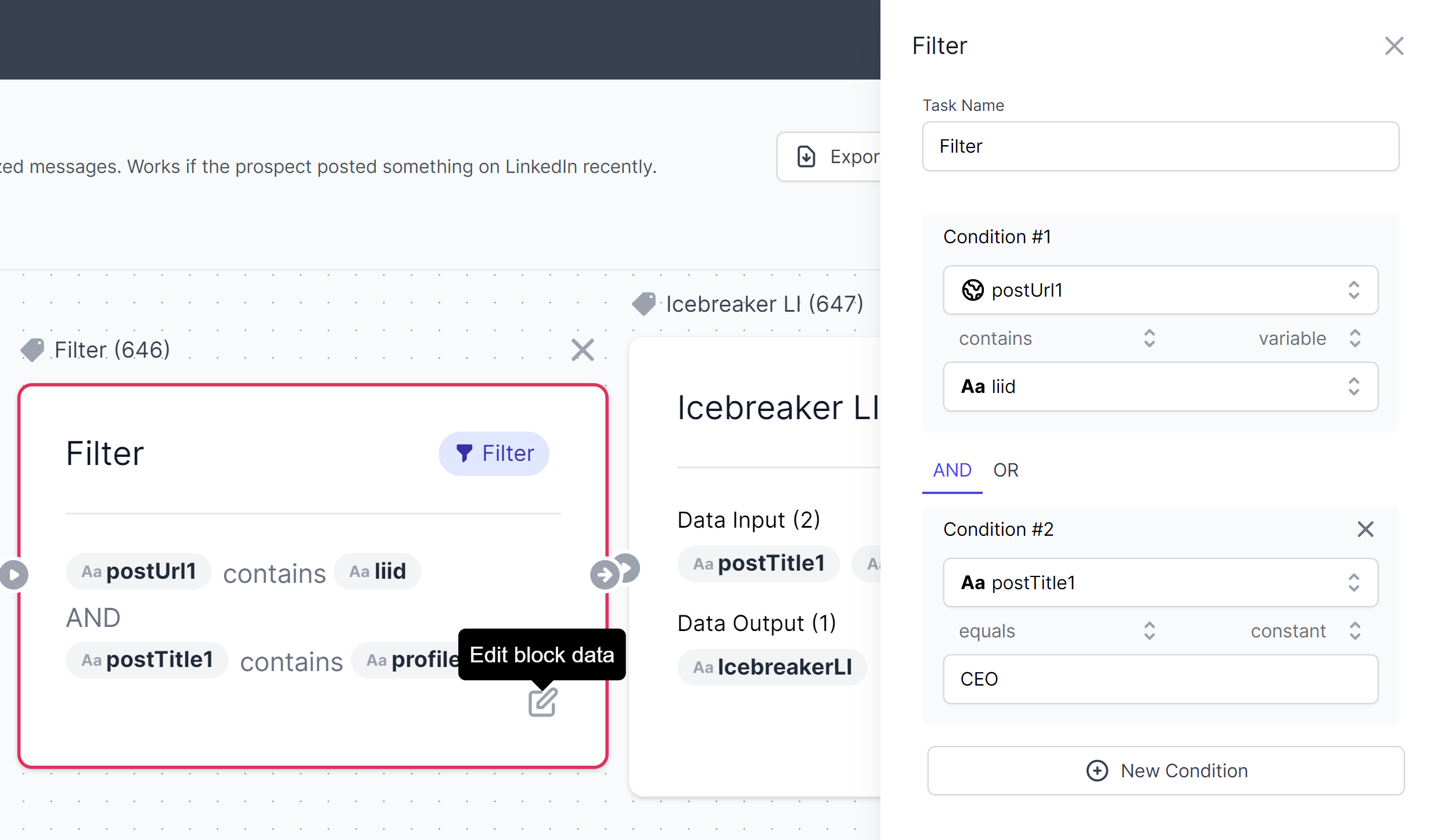Click the tag icon beside Icebreaker LI (647)
The height and width of the screenshot is (840, 1438).
pyautogui.click(x=643, y=304)
